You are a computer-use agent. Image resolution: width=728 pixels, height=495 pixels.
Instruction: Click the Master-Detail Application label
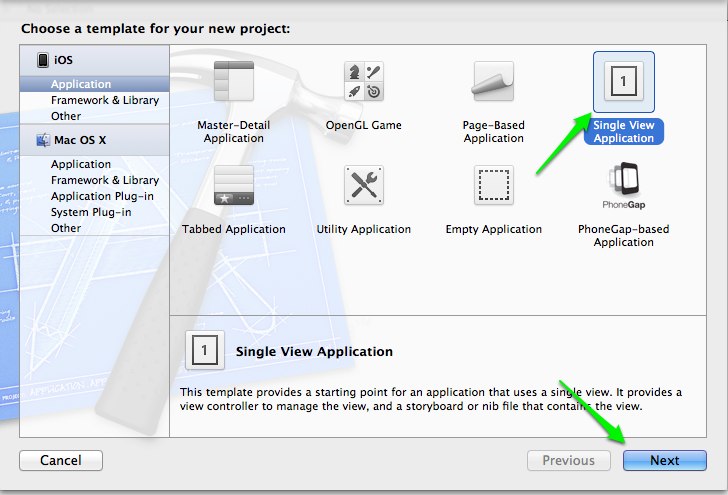point(234,131)
